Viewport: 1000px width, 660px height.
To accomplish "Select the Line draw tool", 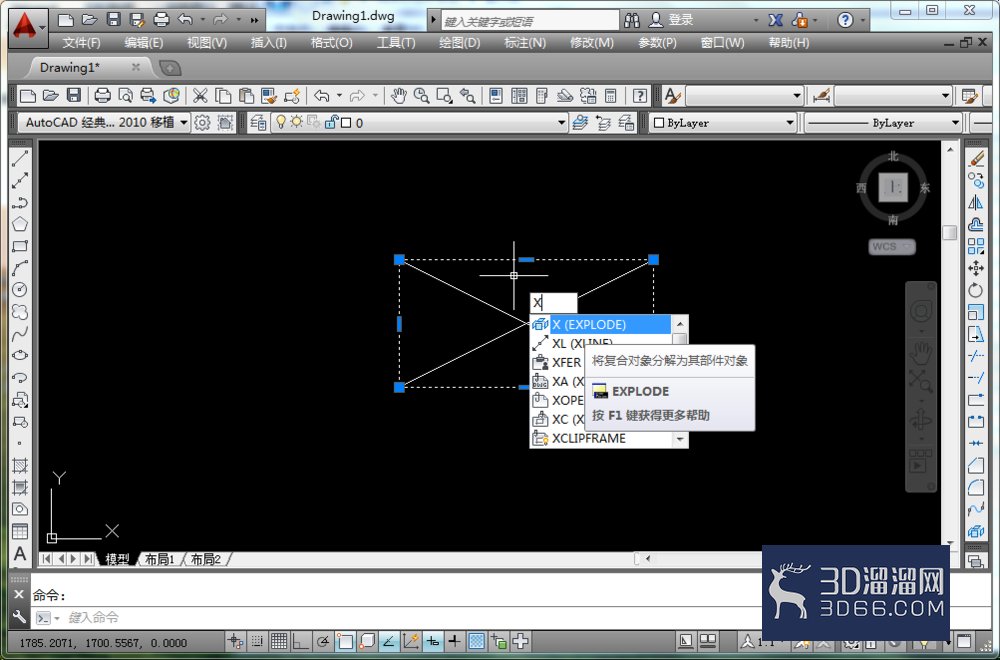I will (x=20, y=158).
